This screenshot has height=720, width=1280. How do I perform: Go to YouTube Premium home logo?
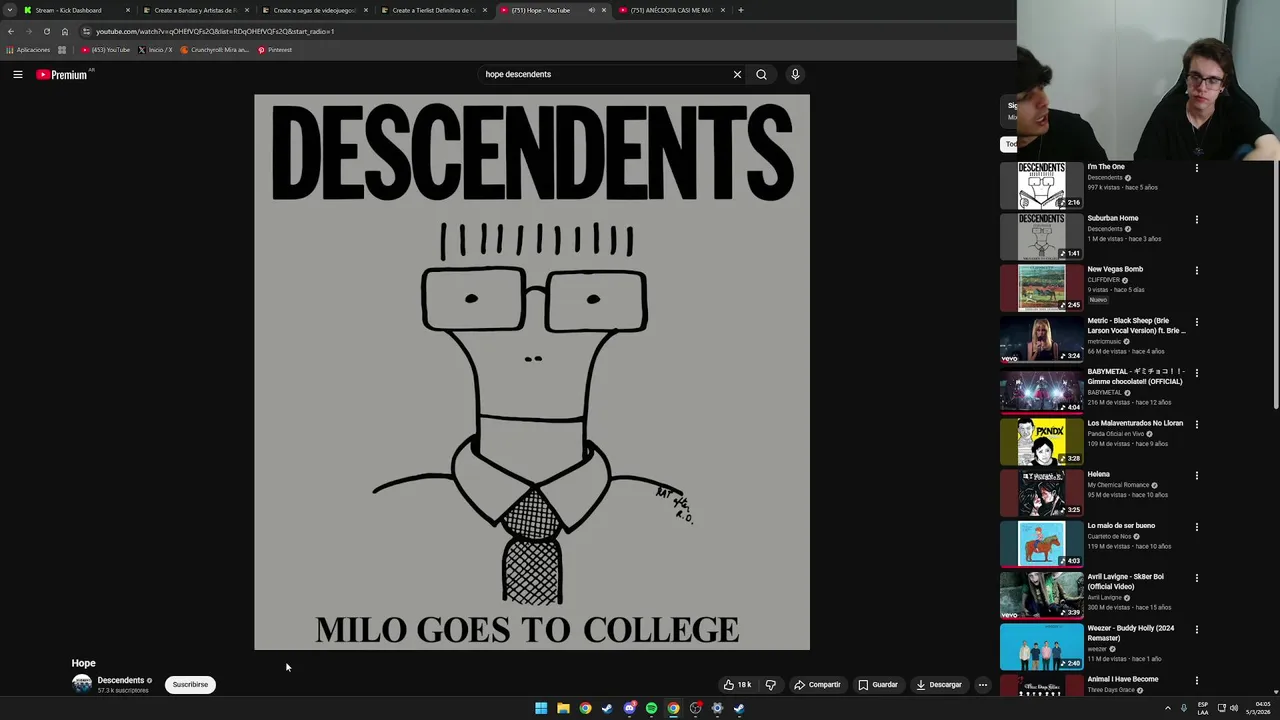(x=62, y=74)
